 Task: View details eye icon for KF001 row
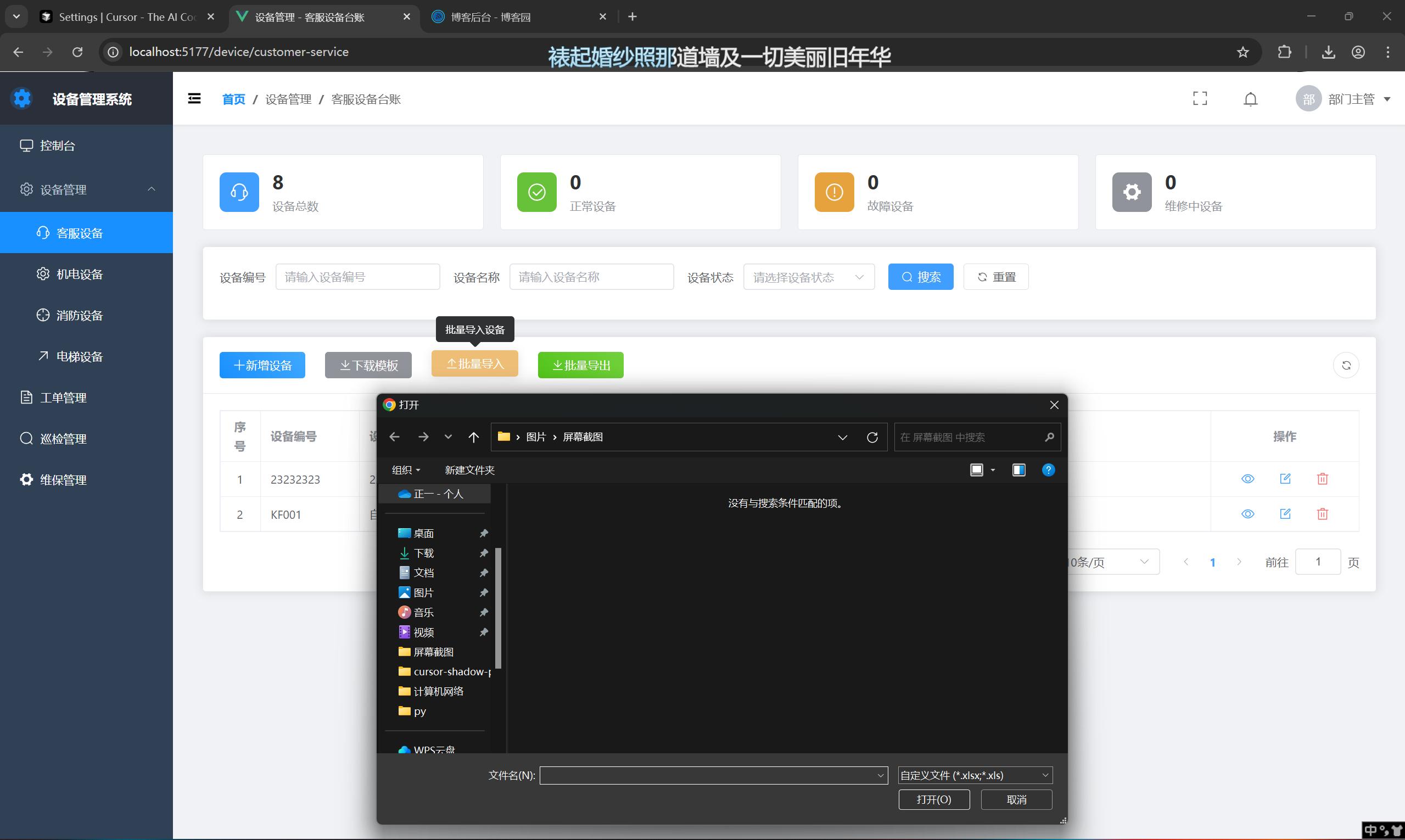click(x=1247, y=514)
